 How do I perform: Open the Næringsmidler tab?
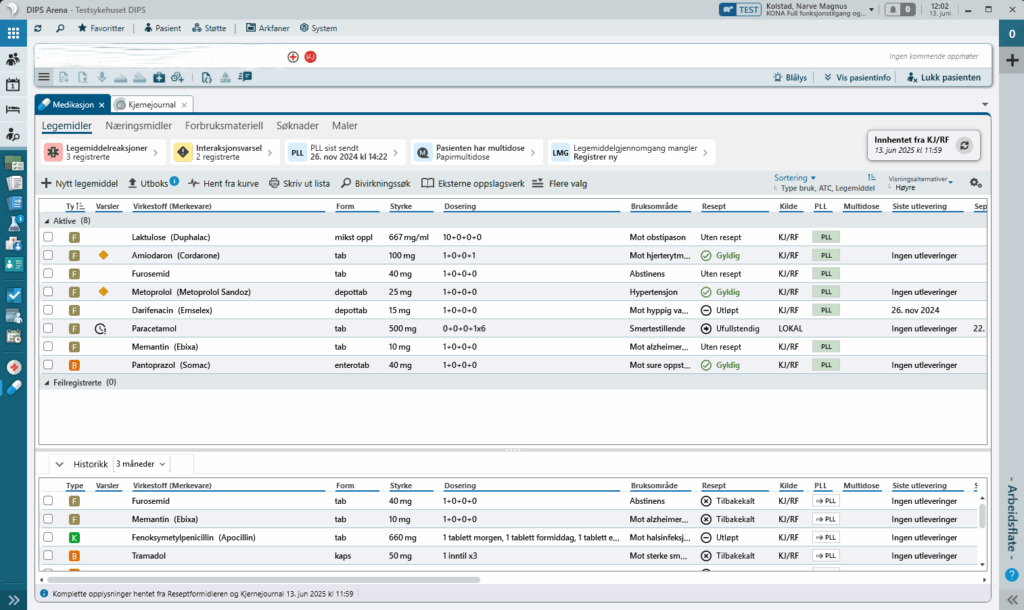pyautogui.click(x=139, y=126)
